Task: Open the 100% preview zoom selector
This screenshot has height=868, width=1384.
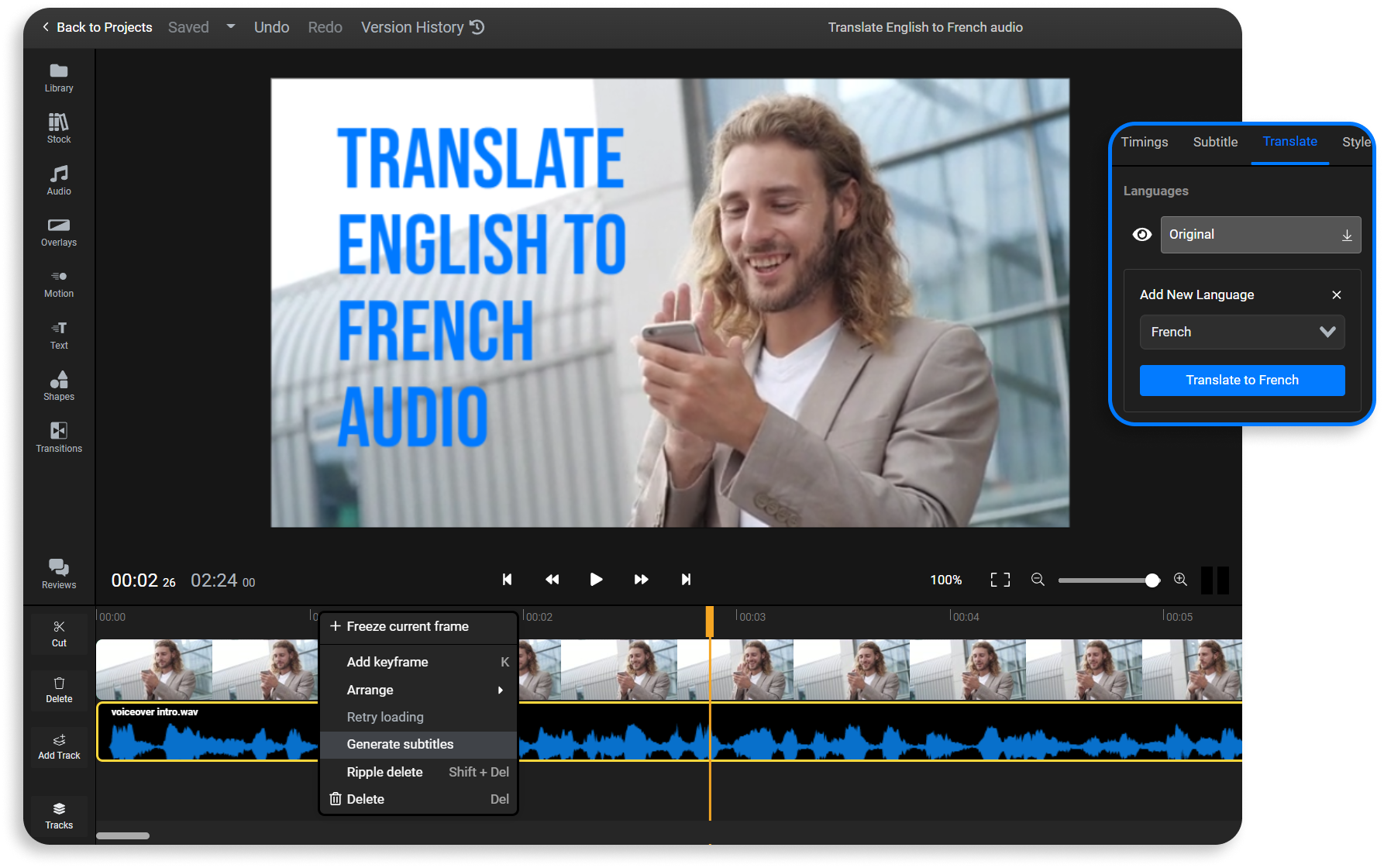Action: (946, 580)
